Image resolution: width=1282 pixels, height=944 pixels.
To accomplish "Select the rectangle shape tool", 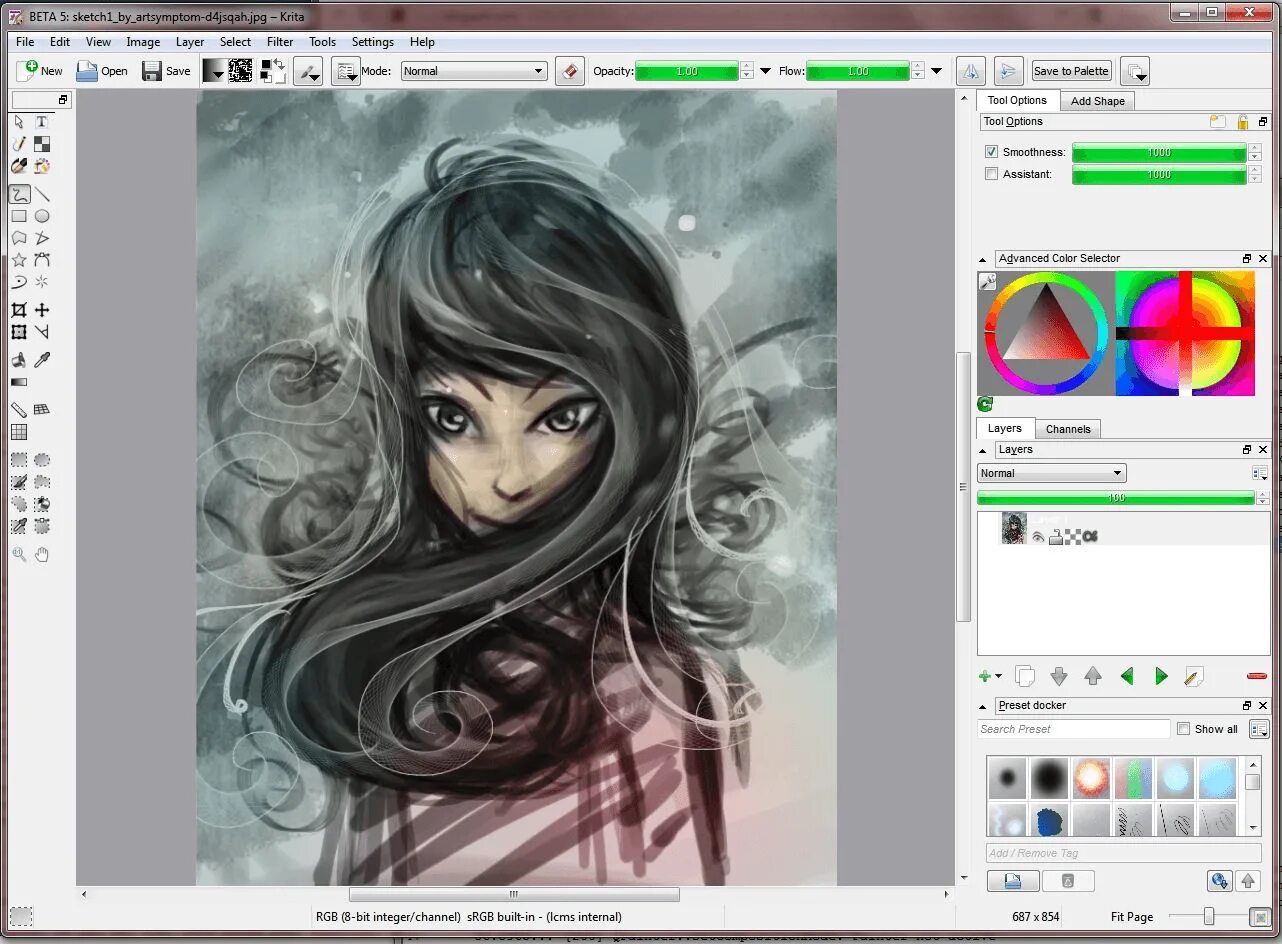I will (19, 216).
